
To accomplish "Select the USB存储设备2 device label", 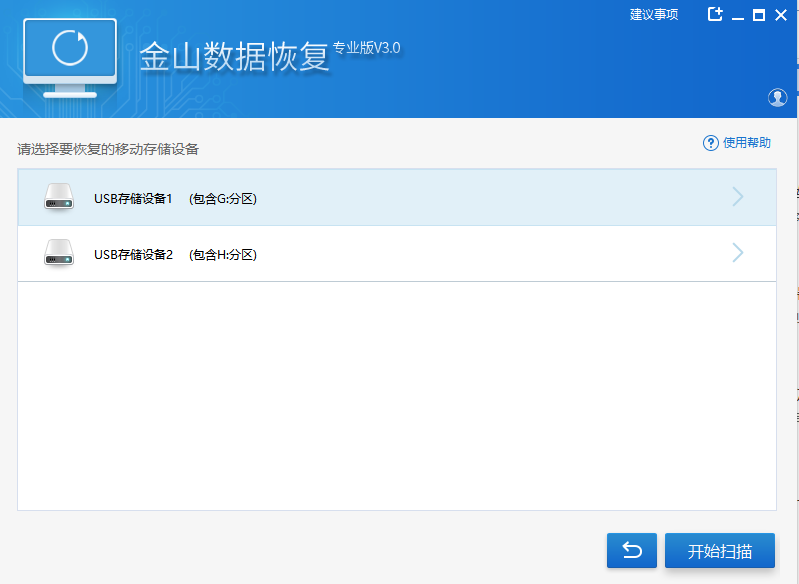I will (x=134, y=255).
